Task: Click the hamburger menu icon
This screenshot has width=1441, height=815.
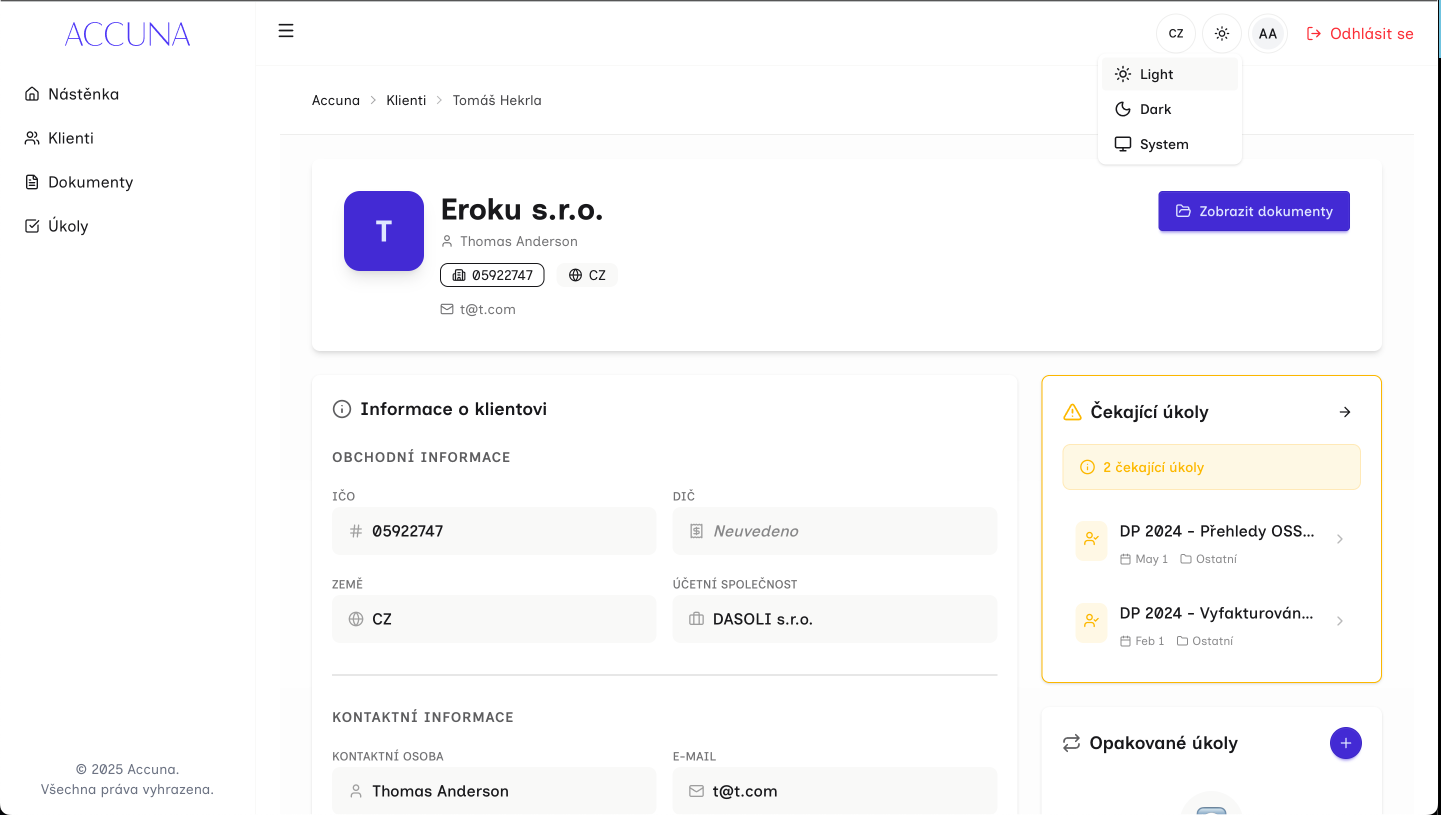Action: click(286, 31)
